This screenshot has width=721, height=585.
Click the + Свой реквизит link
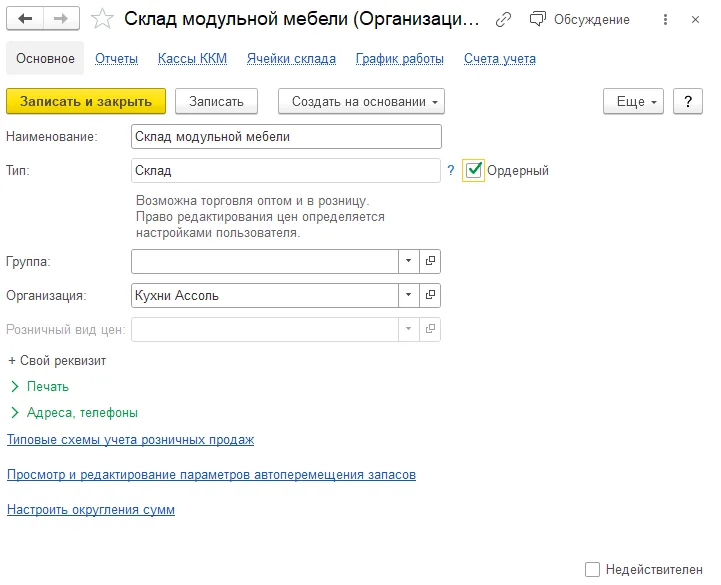57,361
